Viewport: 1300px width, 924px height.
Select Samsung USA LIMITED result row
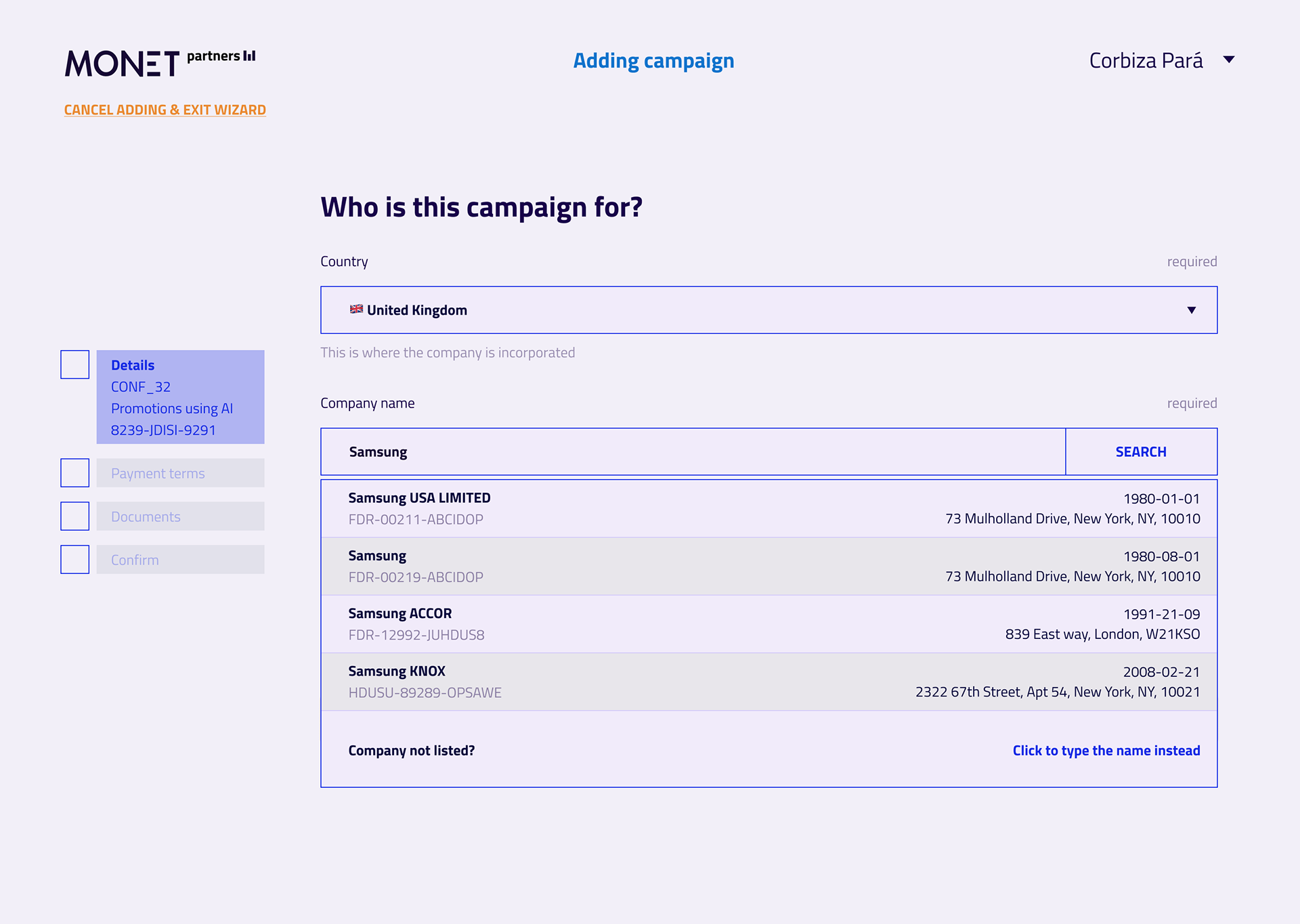click(768, 509)
